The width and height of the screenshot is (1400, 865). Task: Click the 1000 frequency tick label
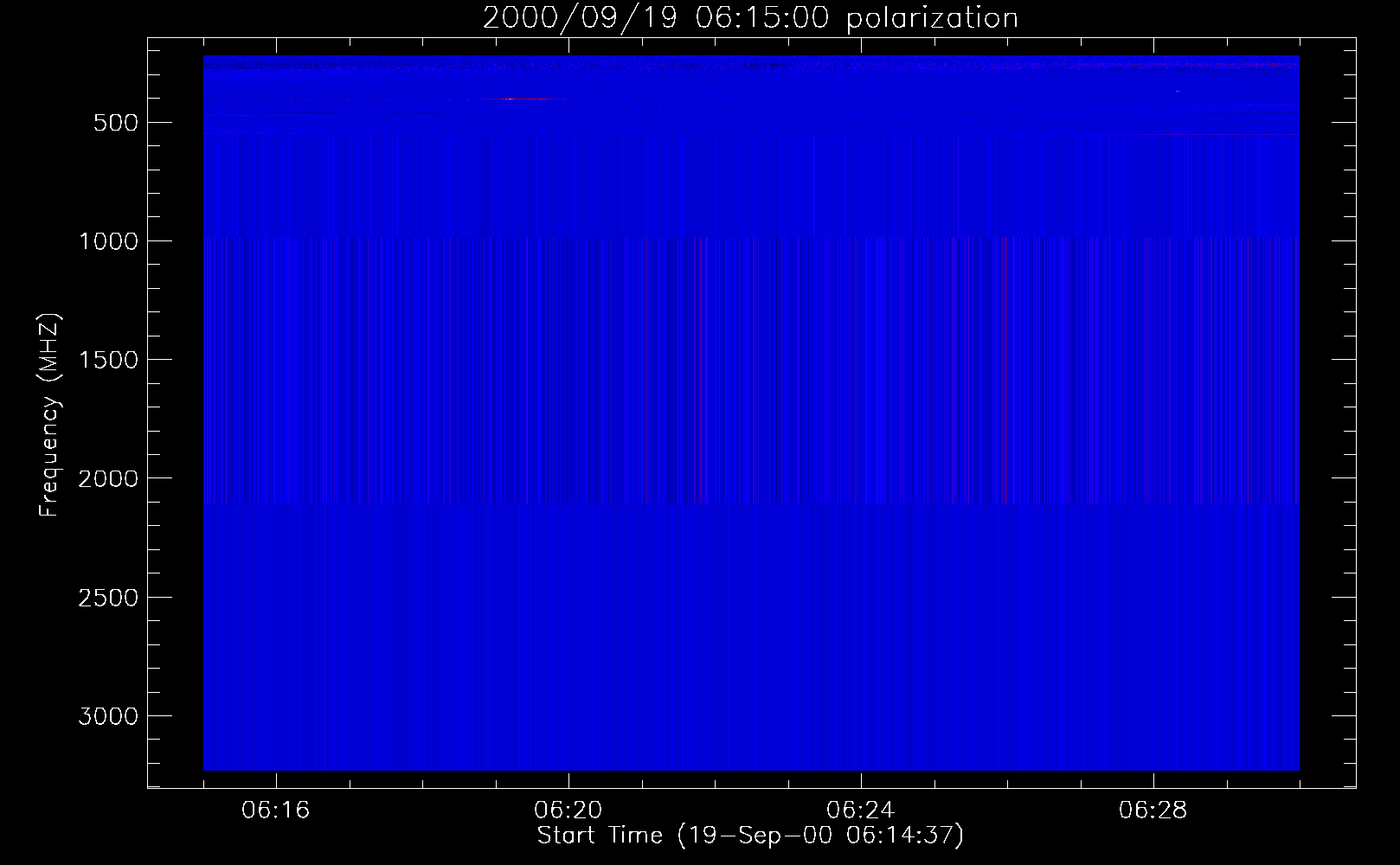108,241
